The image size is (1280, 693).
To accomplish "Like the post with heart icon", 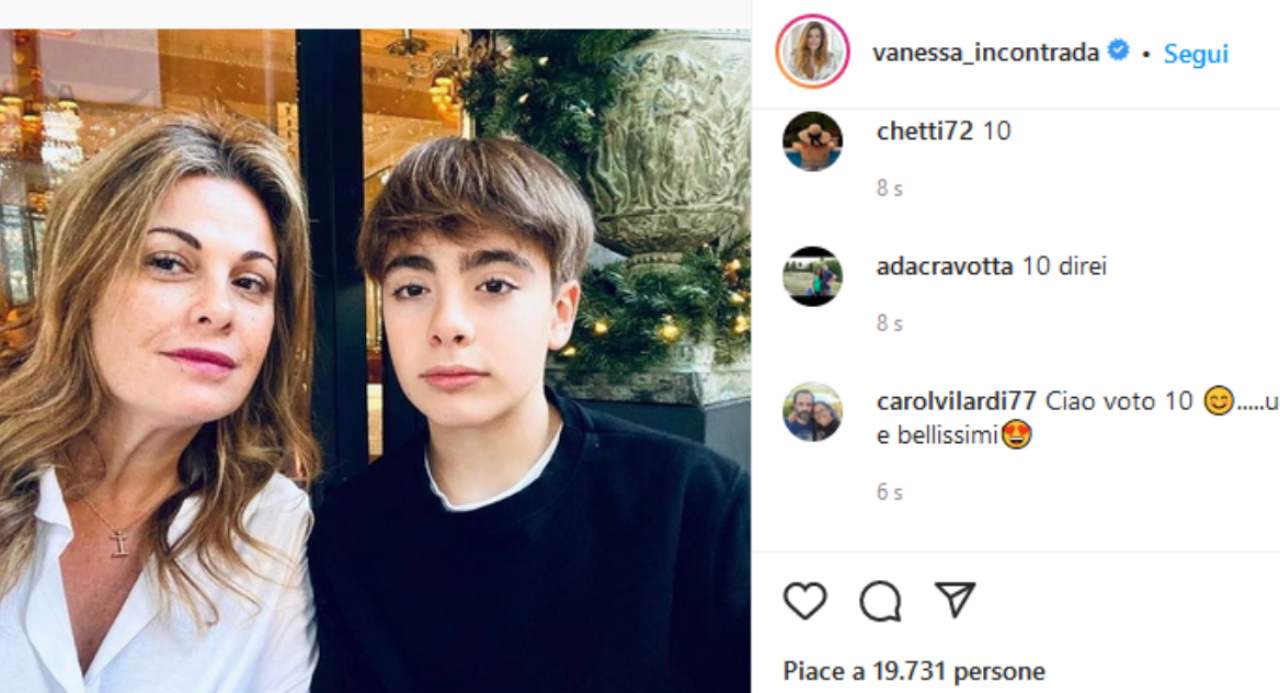I will tap(805, 600).
